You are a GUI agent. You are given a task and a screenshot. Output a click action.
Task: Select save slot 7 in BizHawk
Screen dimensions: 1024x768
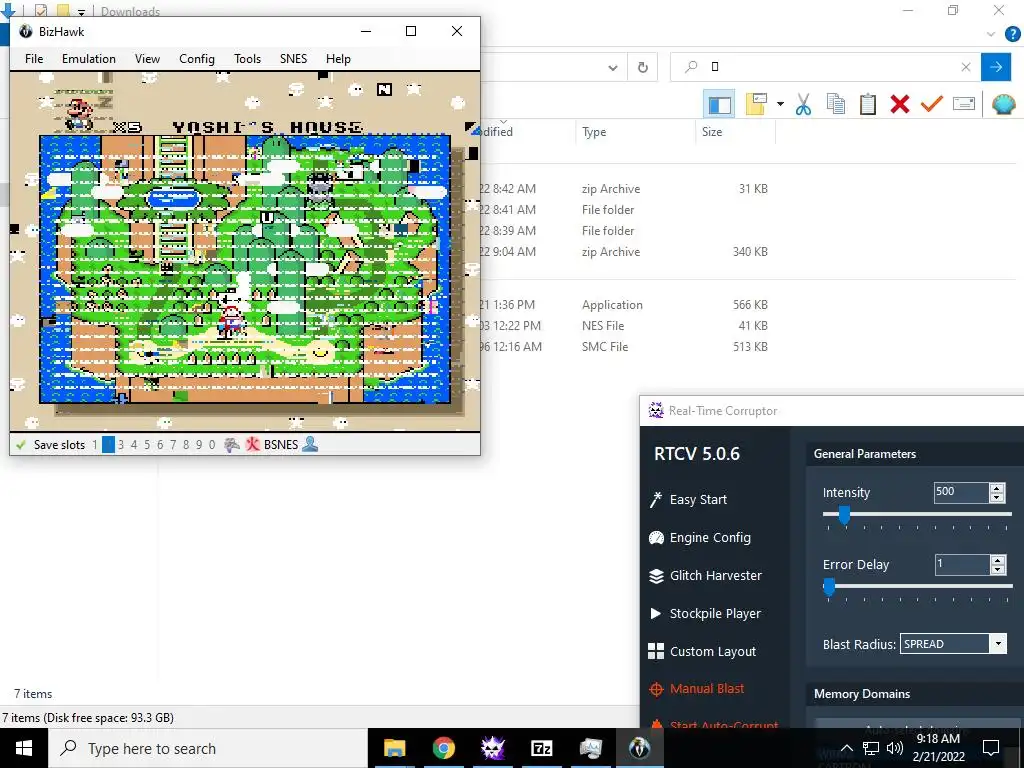click(173, 445)
